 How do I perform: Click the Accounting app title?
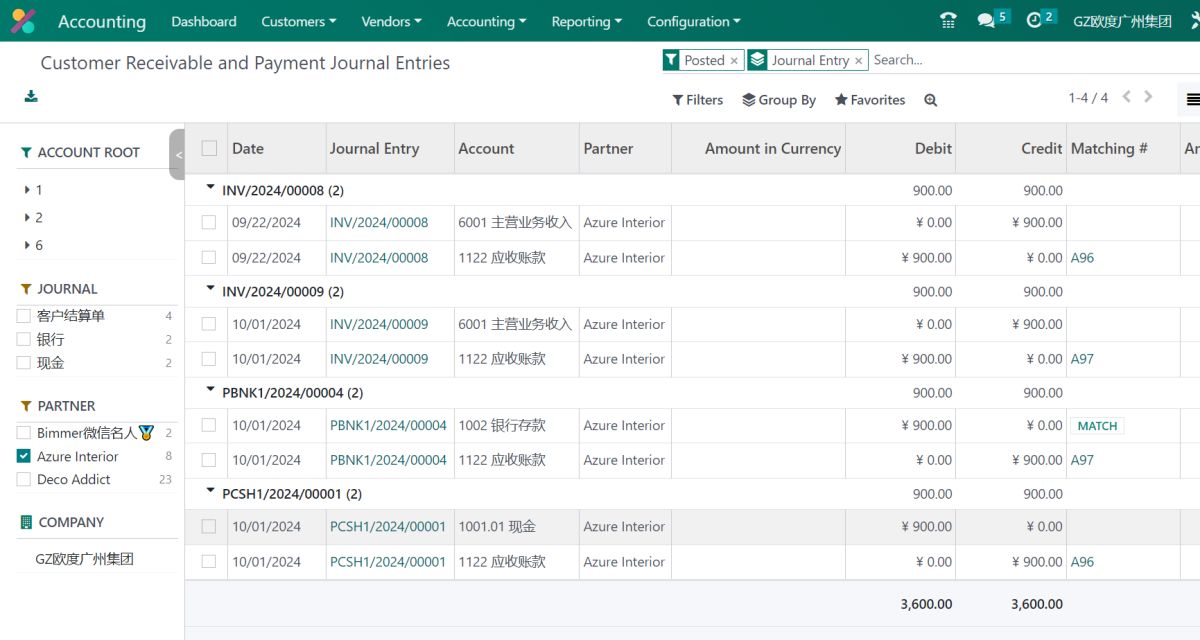[x=102, y=21]
